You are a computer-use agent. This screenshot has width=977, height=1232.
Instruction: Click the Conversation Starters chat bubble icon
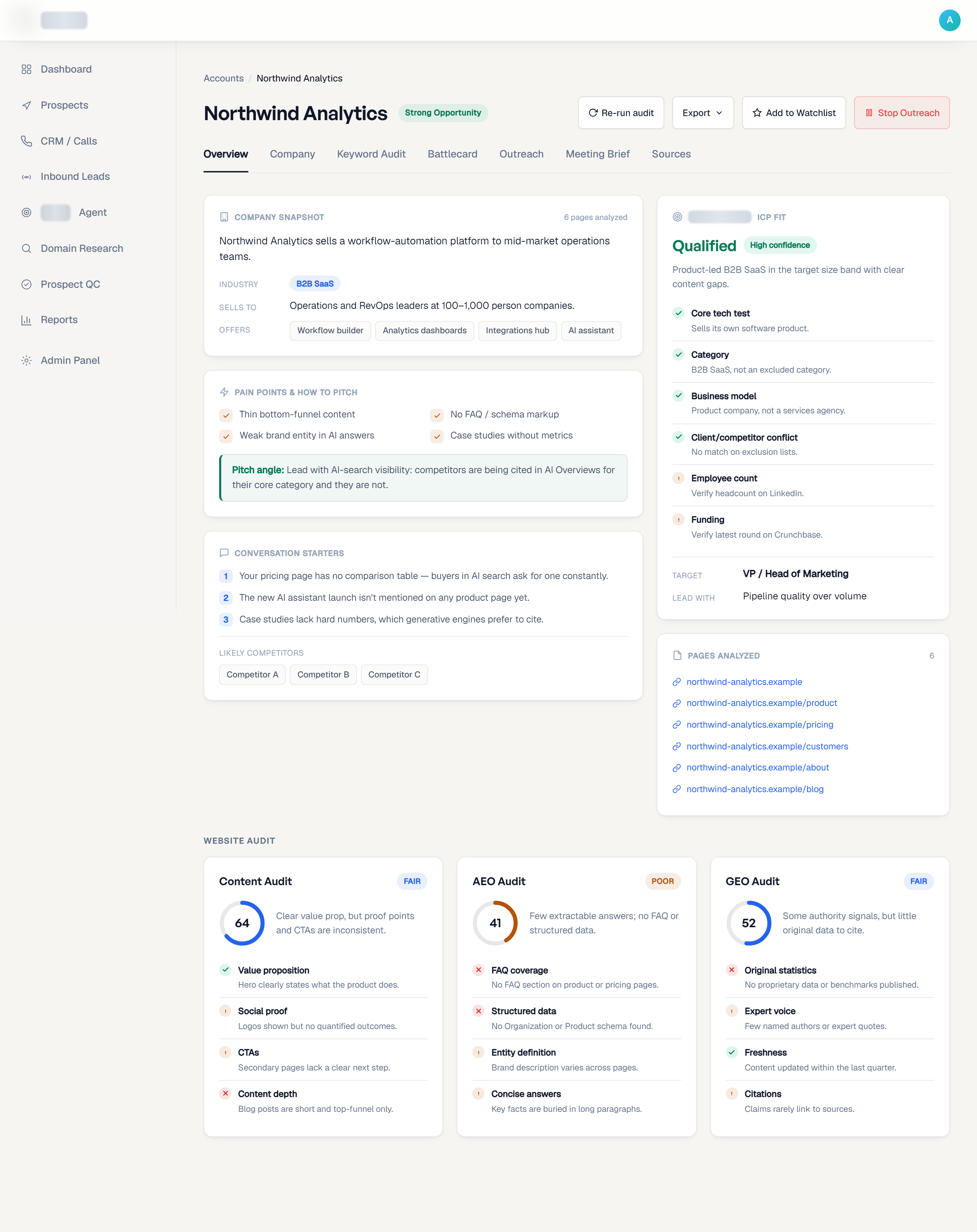click(x=224, y=553)
